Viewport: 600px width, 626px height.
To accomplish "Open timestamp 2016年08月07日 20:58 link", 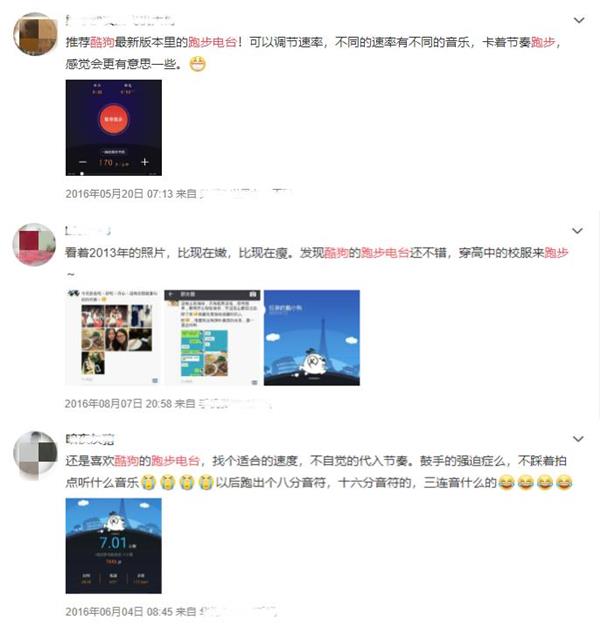I will click(x=119, y=404).
